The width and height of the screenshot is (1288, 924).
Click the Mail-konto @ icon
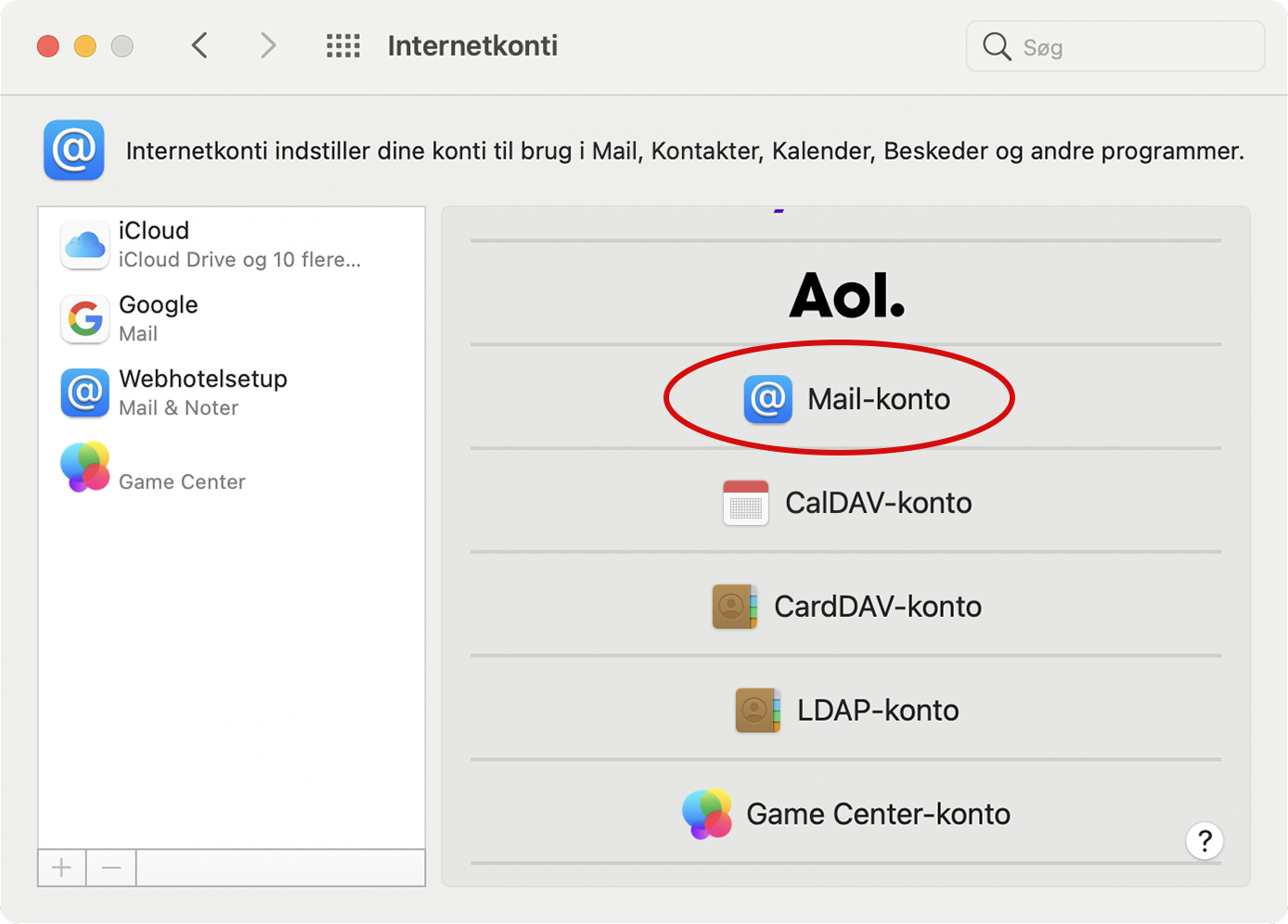pyautogui.click(x=768, y=399)
